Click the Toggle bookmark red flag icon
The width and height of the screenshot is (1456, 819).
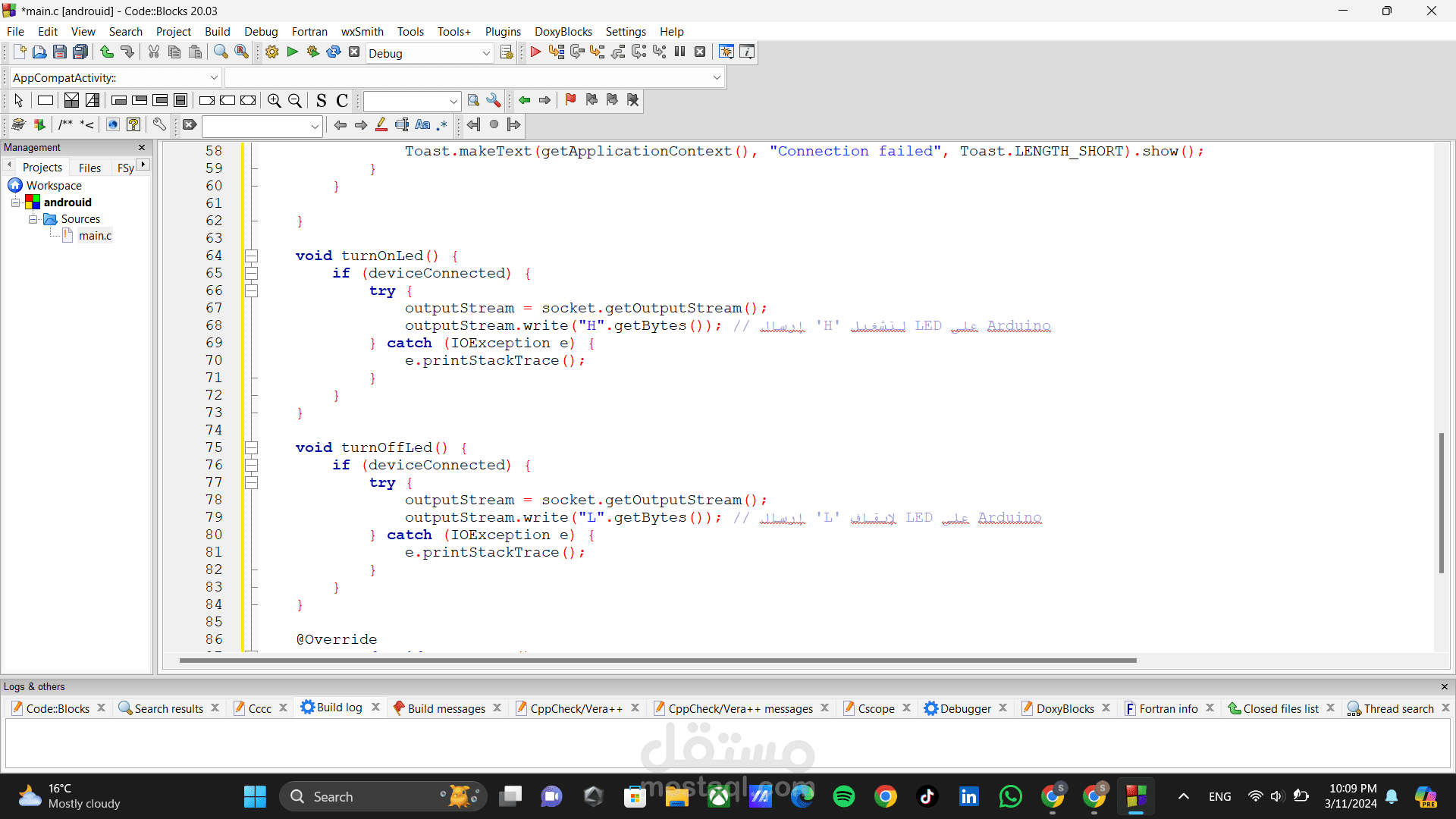pos(570,100)
